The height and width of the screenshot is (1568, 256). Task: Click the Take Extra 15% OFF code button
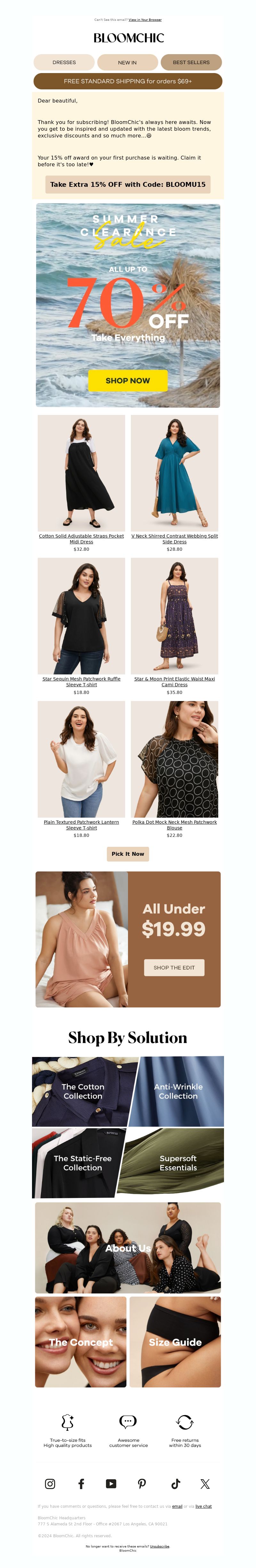(128, 185)
